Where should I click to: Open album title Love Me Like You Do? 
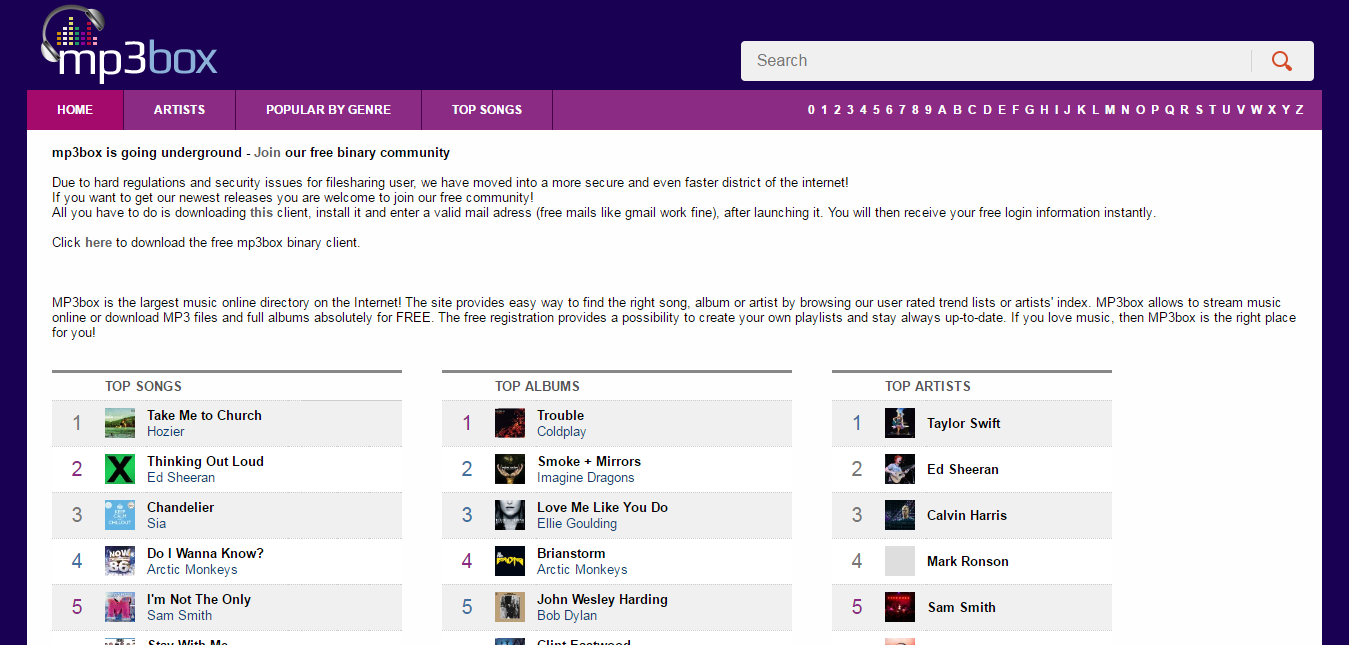[x=602, y=507]
